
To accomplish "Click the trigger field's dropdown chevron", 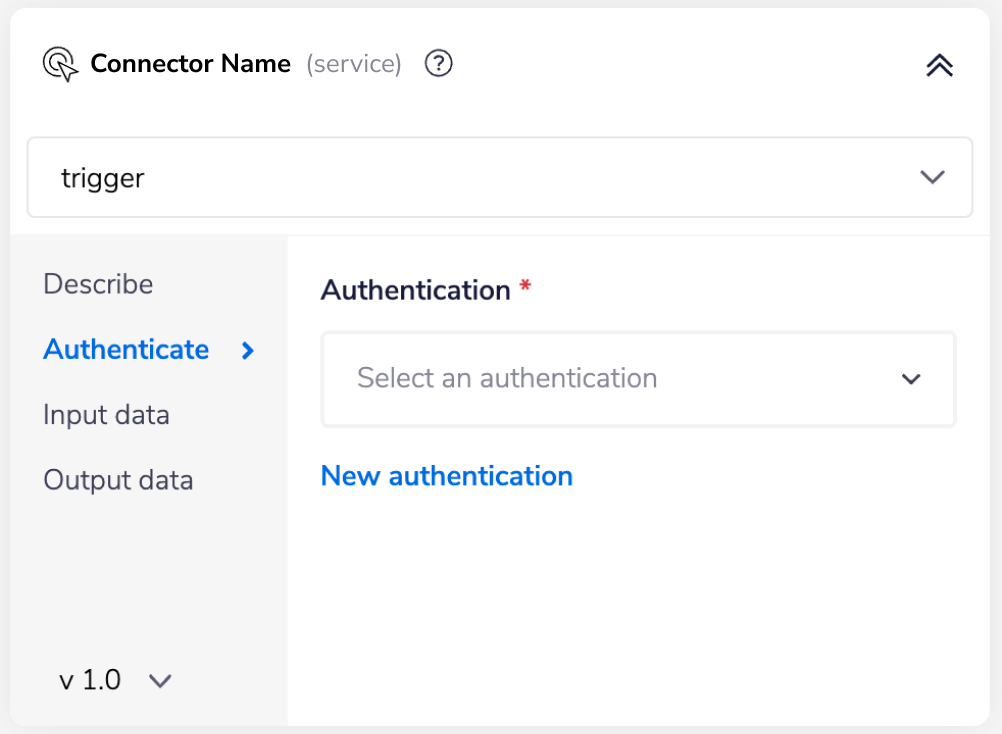I will pos(932,177).
